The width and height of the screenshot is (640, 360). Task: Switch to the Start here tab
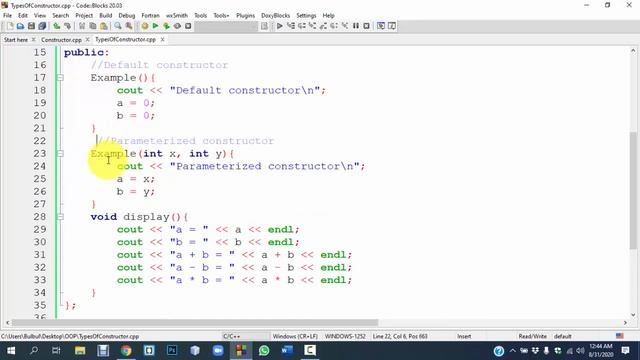[x=16, y=40]
